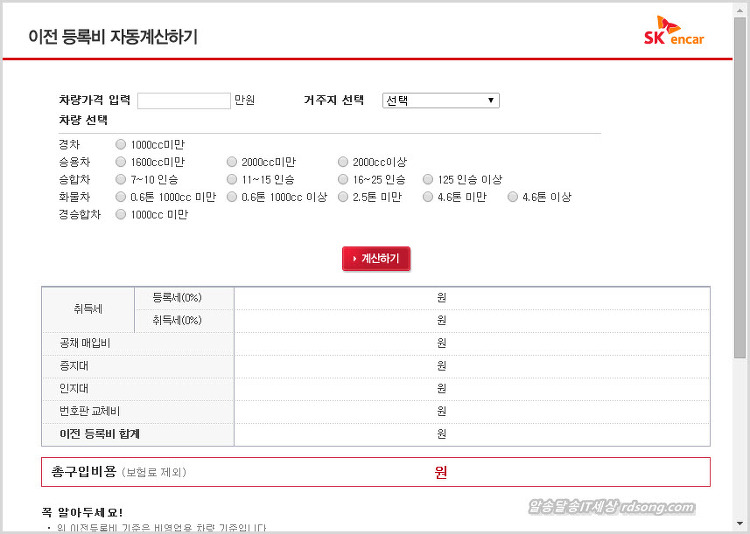Select the 16~25 인승 radio button

pos(343,180)
